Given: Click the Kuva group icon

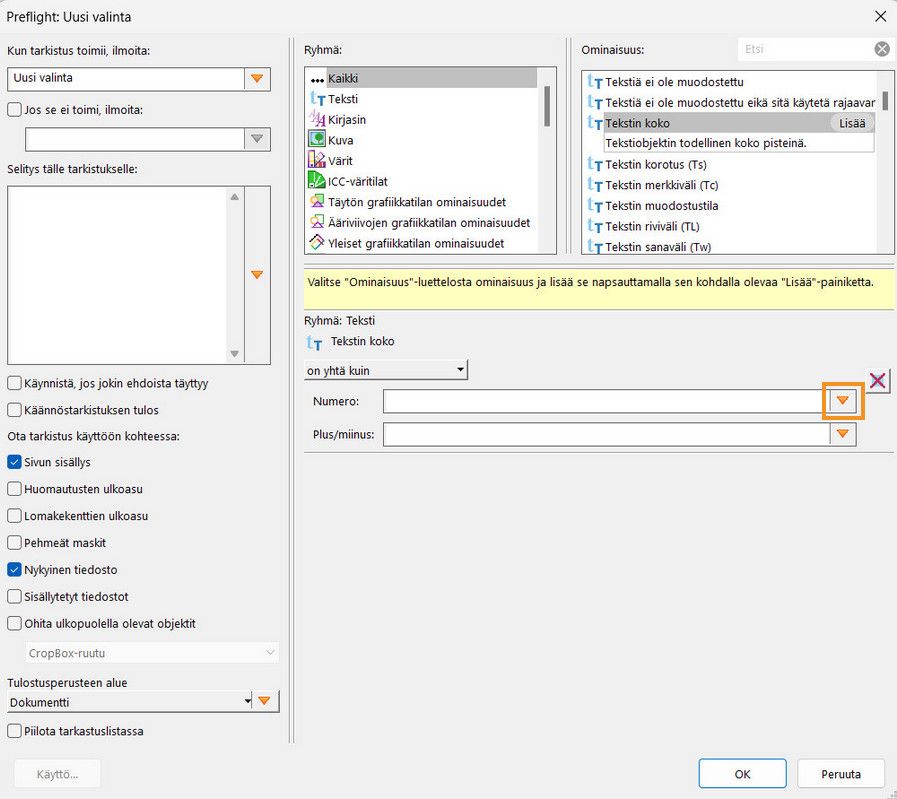Looking at the screenshot, I should pos(317,140).
